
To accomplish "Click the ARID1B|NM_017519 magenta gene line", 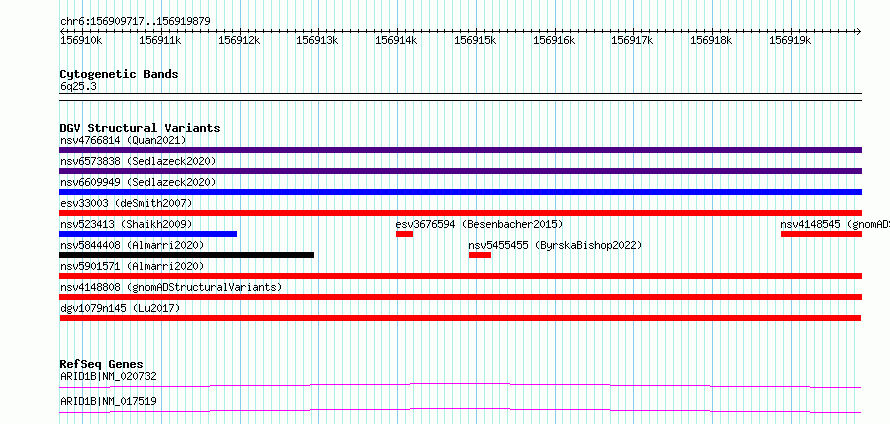I will (460, 410).
